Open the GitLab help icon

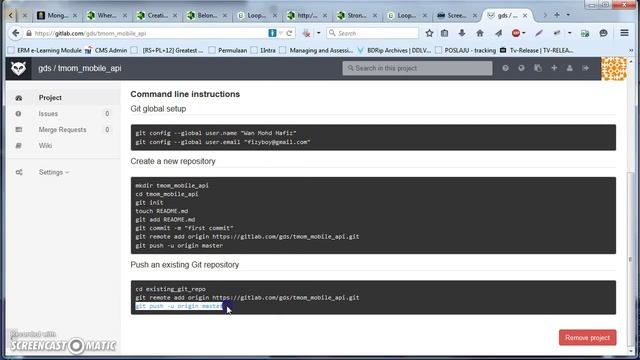505,68
